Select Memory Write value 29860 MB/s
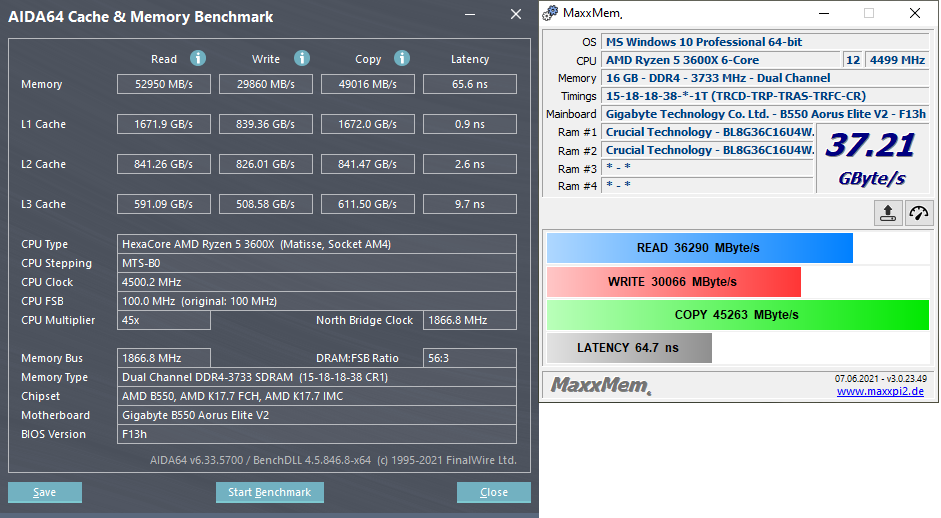 [266, 84]
